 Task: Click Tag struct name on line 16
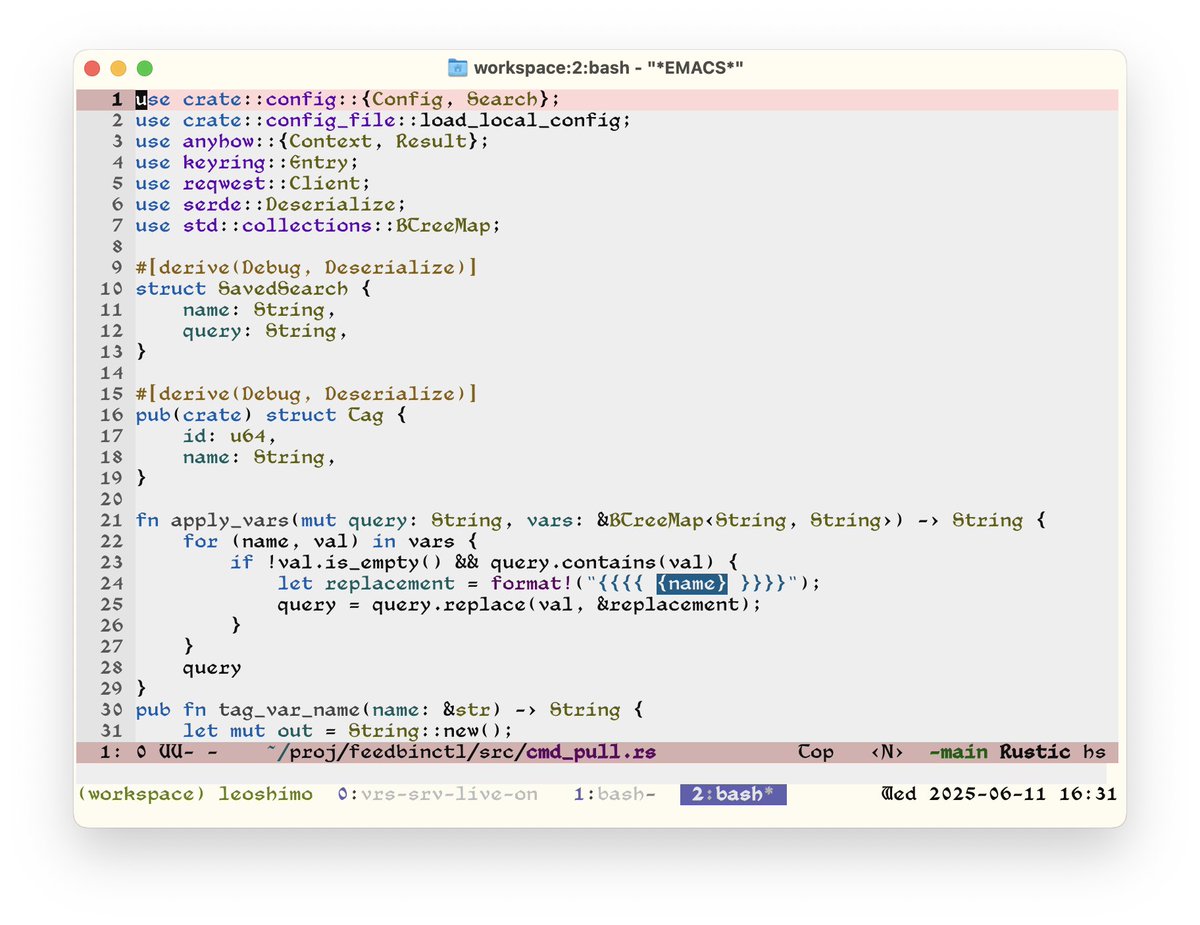pos(366,414)
